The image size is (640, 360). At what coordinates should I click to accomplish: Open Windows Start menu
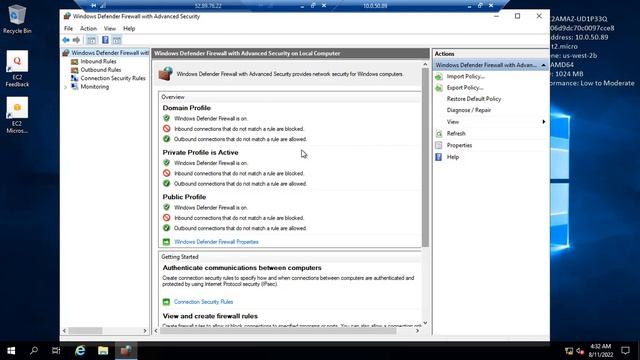click(11, 351)
